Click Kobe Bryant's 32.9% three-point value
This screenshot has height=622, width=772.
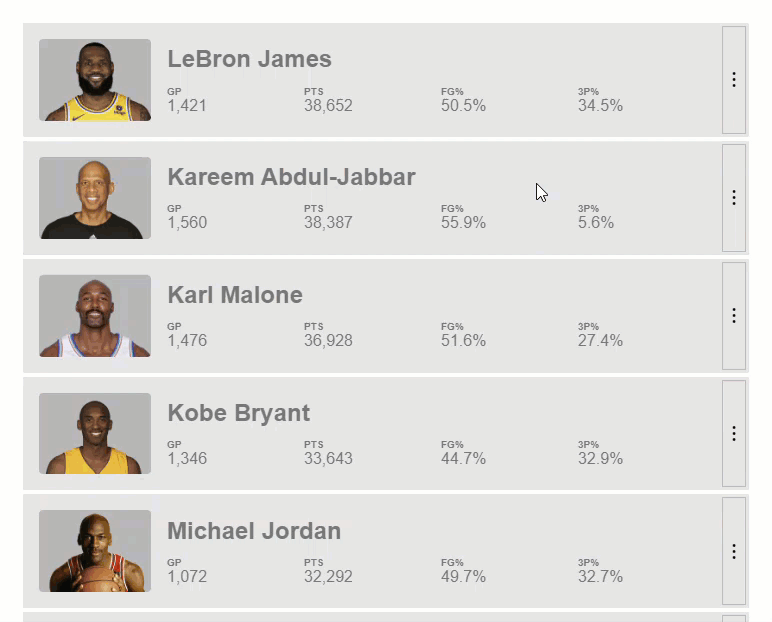pyautogui.click(x=600, y=458)
